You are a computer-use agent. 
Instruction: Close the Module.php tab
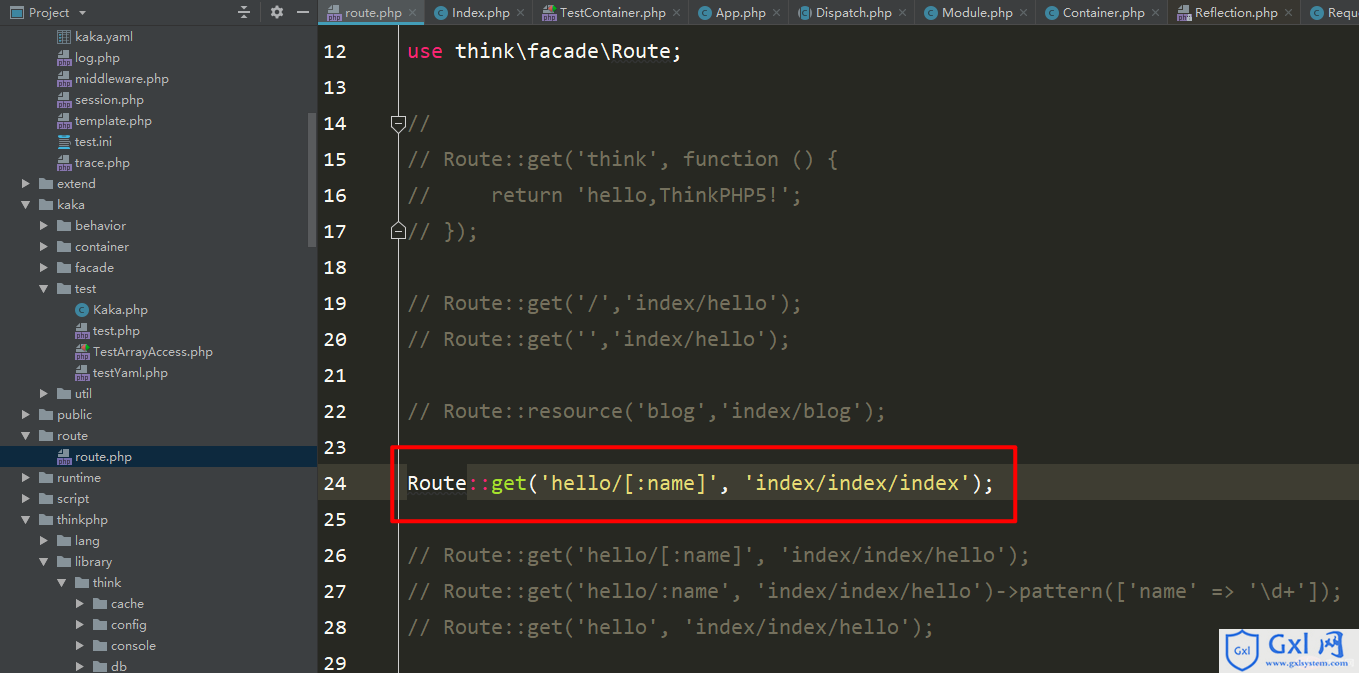point(1024,13)
